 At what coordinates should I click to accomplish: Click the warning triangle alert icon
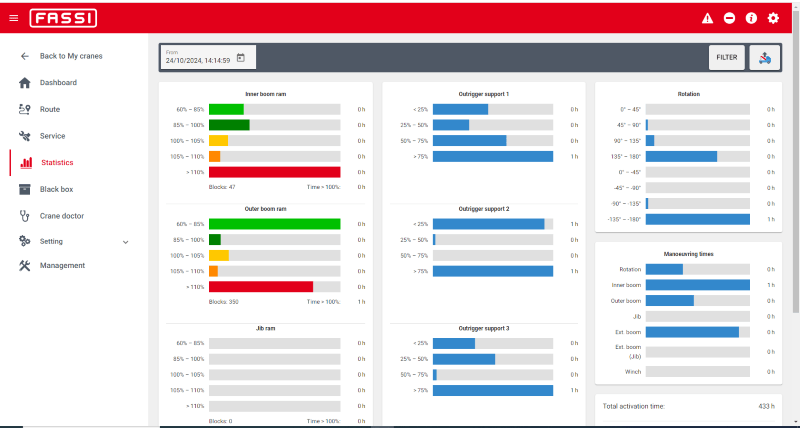[x=707, y=18]
